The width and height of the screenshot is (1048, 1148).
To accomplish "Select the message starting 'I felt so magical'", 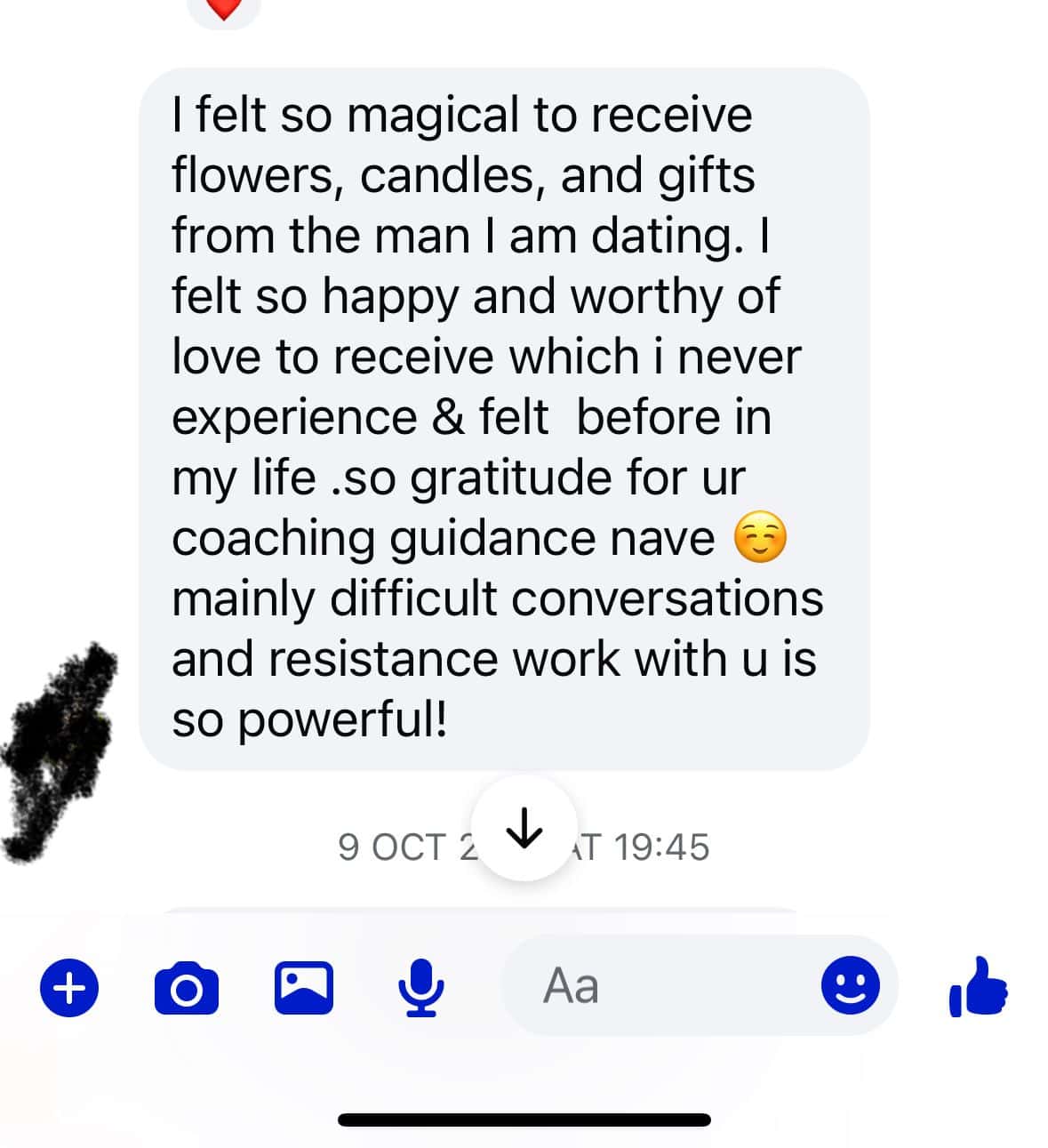I will coord(503,419).
